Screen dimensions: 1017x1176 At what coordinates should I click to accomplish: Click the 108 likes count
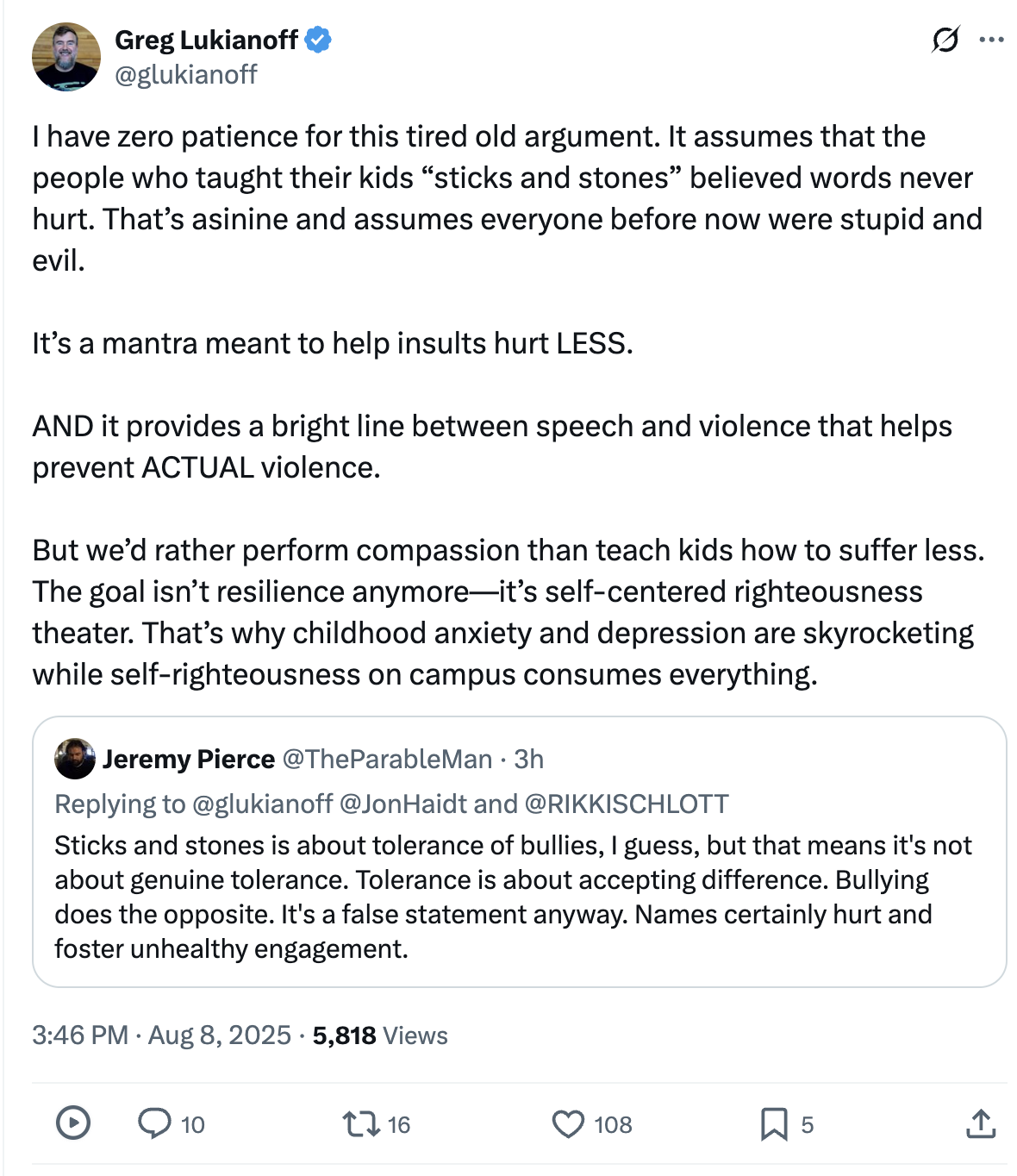pos(613,1124)
